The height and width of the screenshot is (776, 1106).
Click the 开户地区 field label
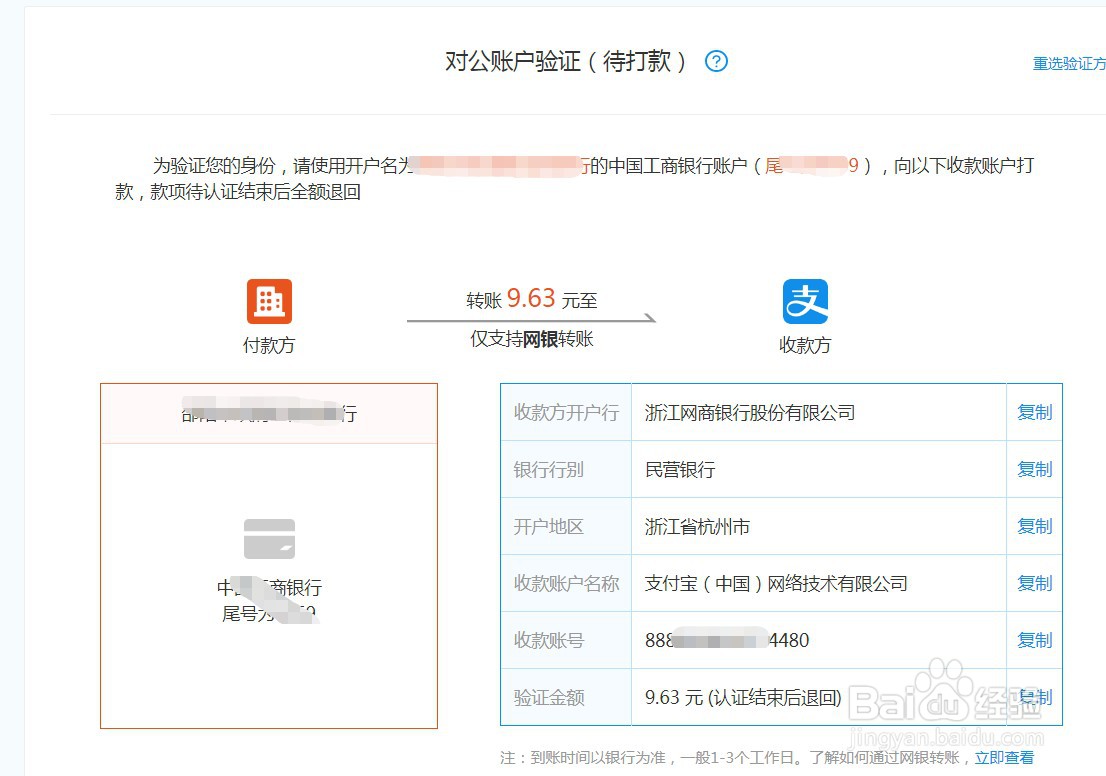tap(548, 526)
